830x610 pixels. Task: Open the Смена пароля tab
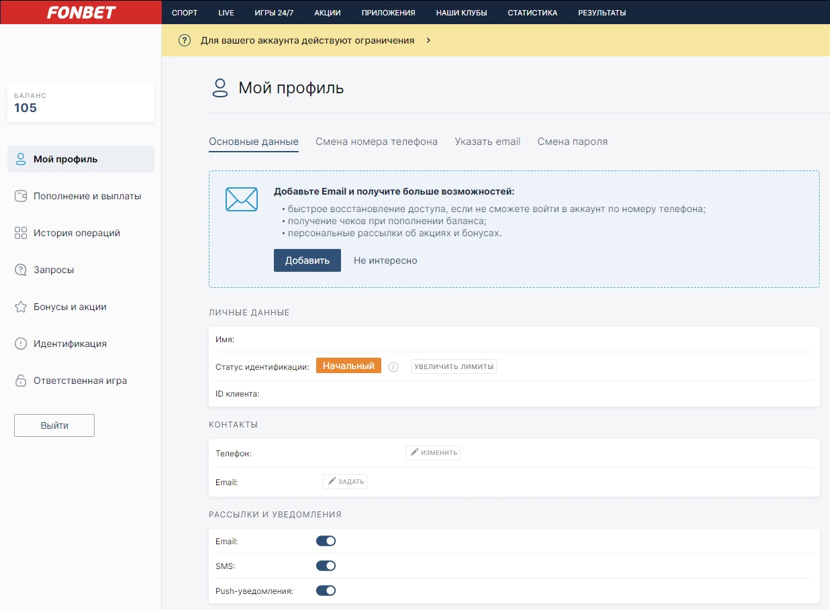[572, 142]
